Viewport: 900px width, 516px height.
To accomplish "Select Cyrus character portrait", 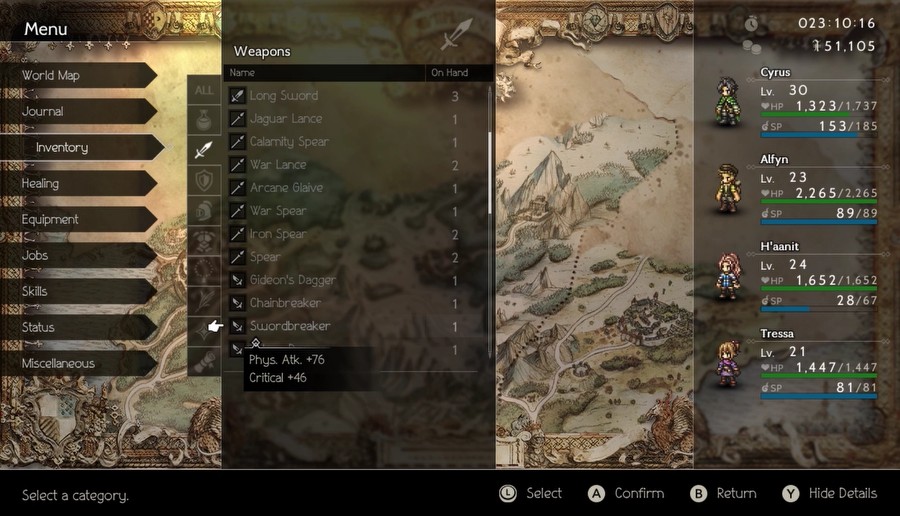I will tap(727, 102).
